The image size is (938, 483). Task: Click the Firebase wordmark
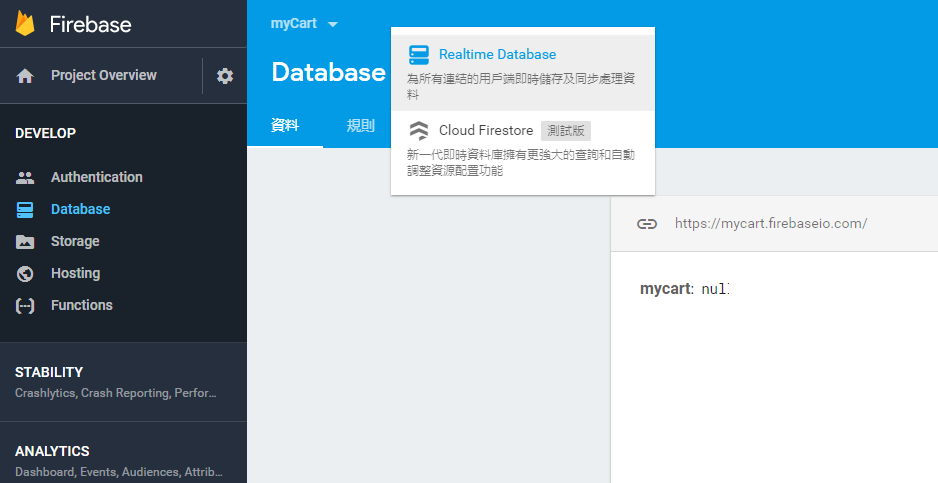click(90, 24)
